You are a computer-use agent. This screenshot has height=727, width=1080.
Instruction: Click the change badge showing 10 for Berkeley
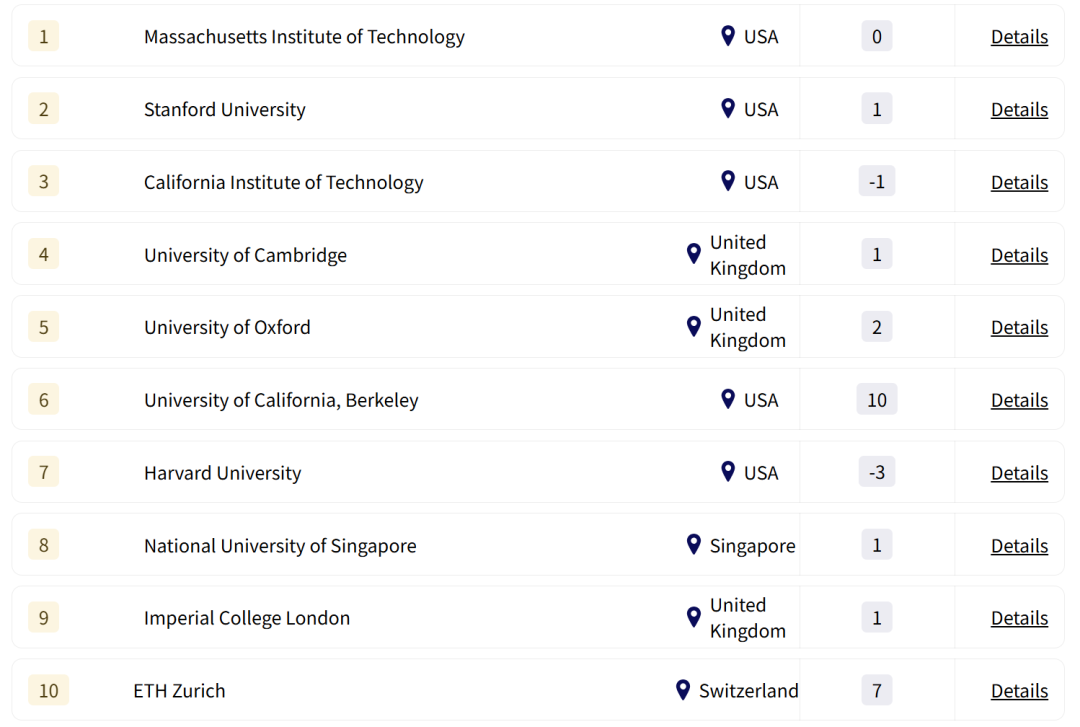pos(876,399)
